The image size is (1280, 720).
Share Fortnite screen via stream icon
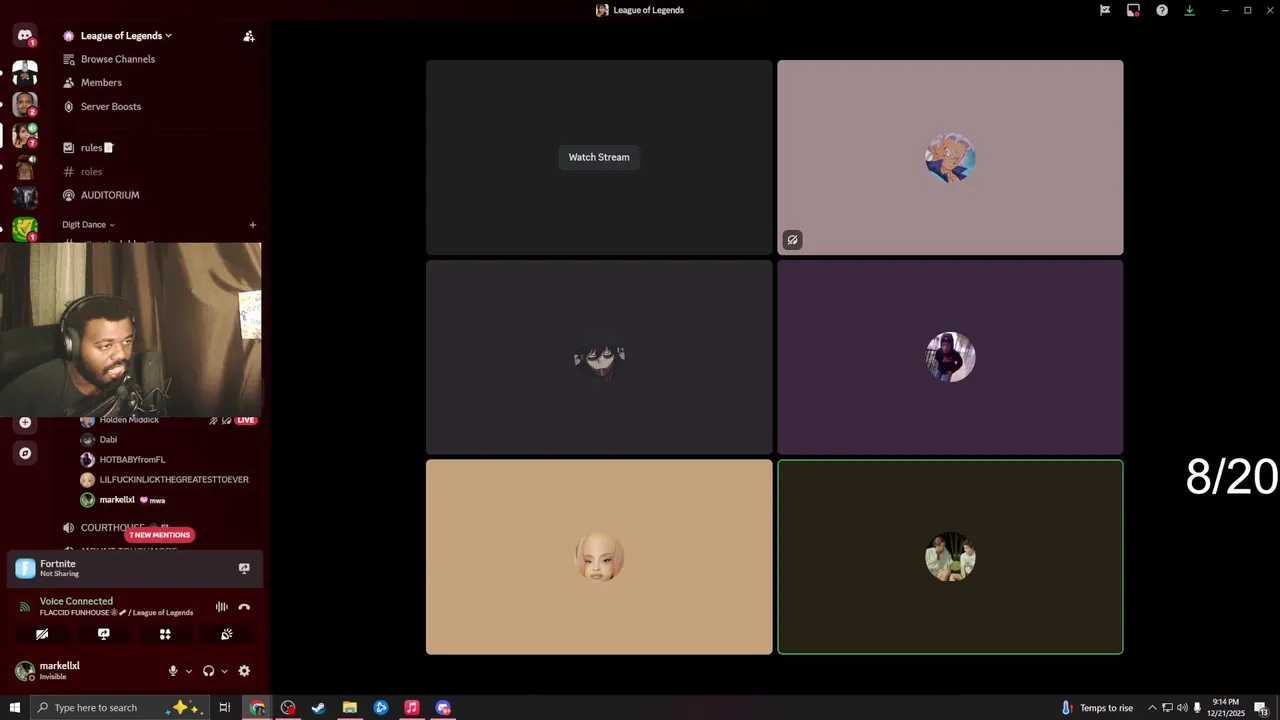coord(244,568)
